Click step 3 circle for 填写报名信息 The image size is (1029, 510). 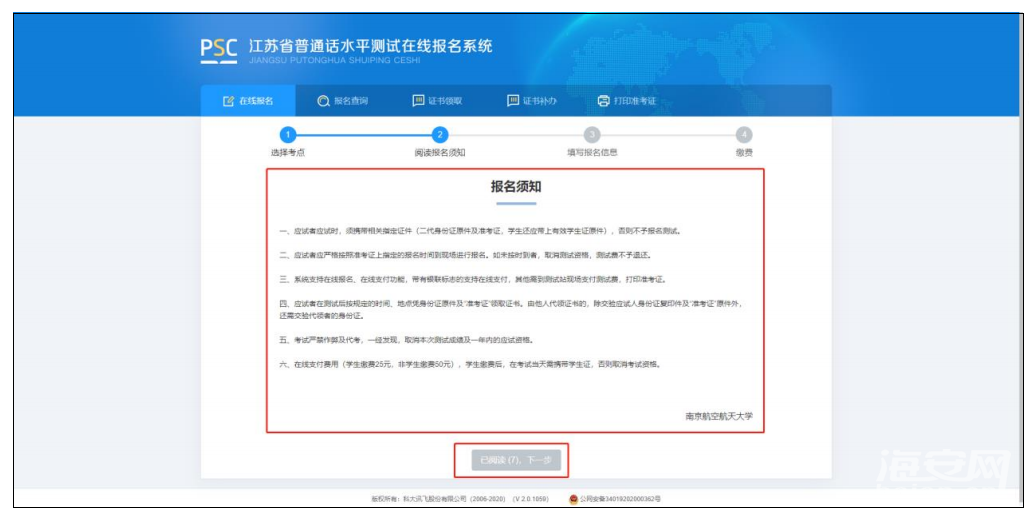coord(592,135)
